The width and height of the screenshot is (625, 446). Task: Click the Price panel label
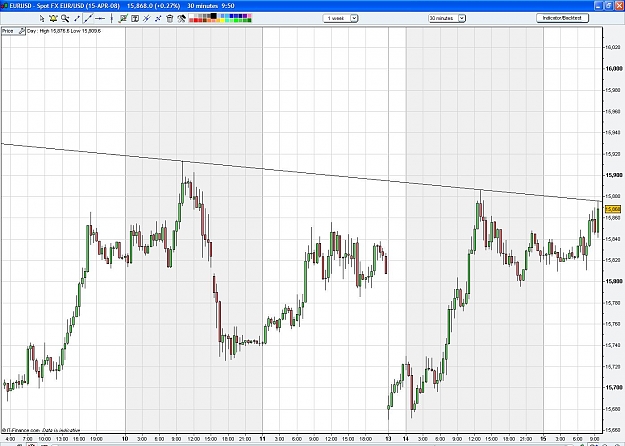click(x=8, y=31)
